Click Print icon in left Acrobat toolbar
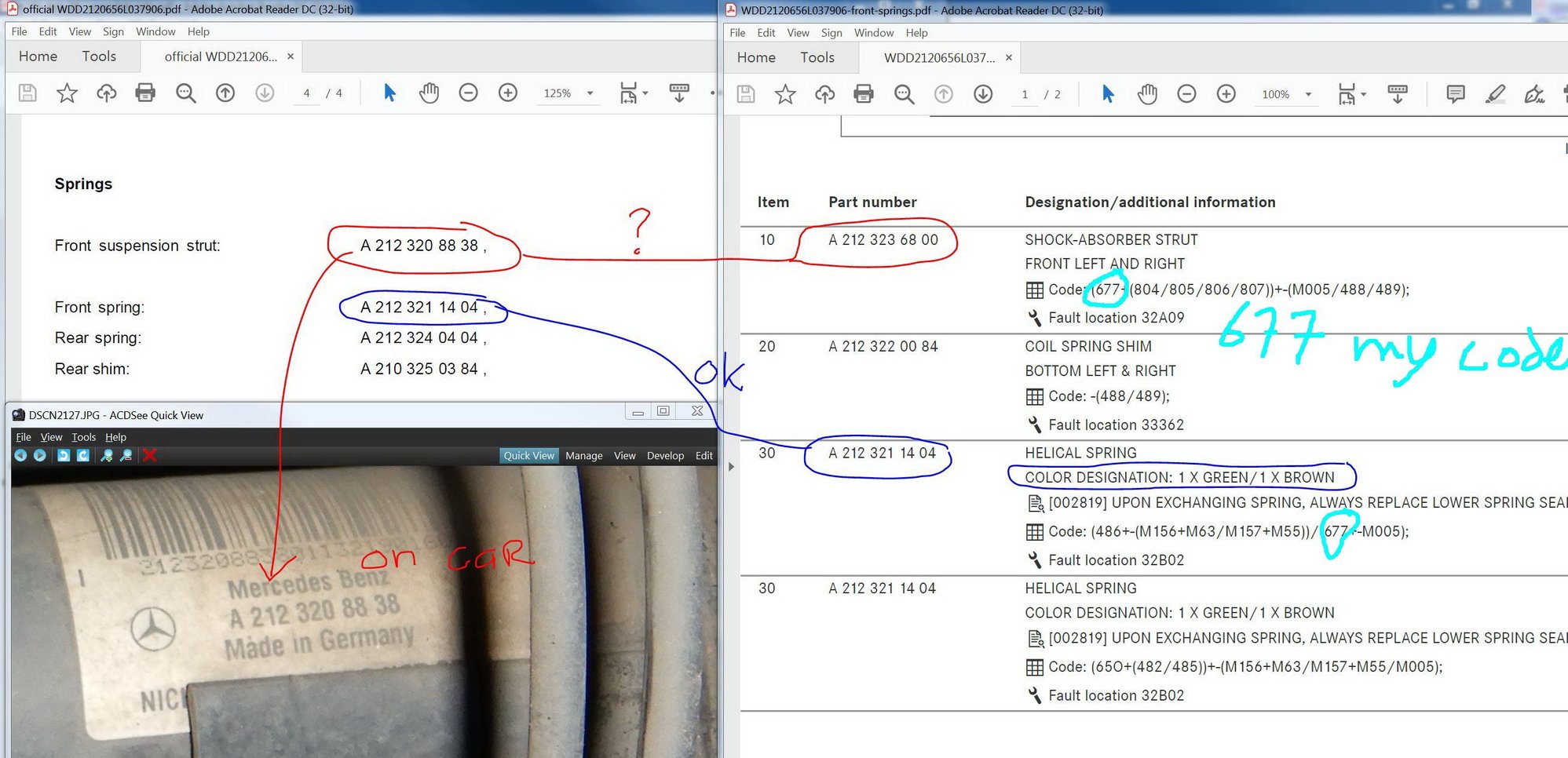 pos(145,93)
